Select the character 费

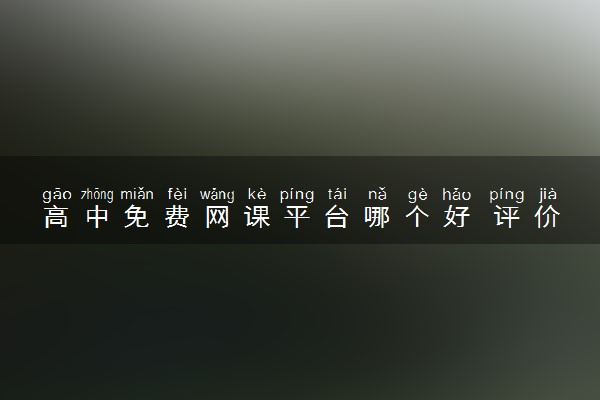[x=177, y=217]
